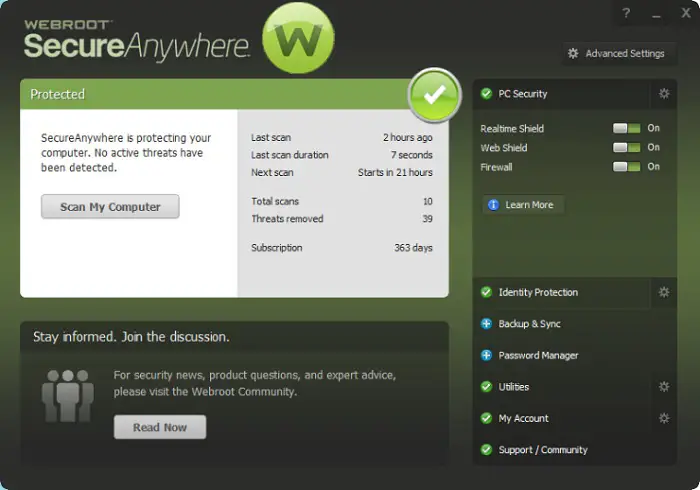Expand the Backup & Sync section
The height and width of the screenshot is (490, 700).
(x=575, y=324)
